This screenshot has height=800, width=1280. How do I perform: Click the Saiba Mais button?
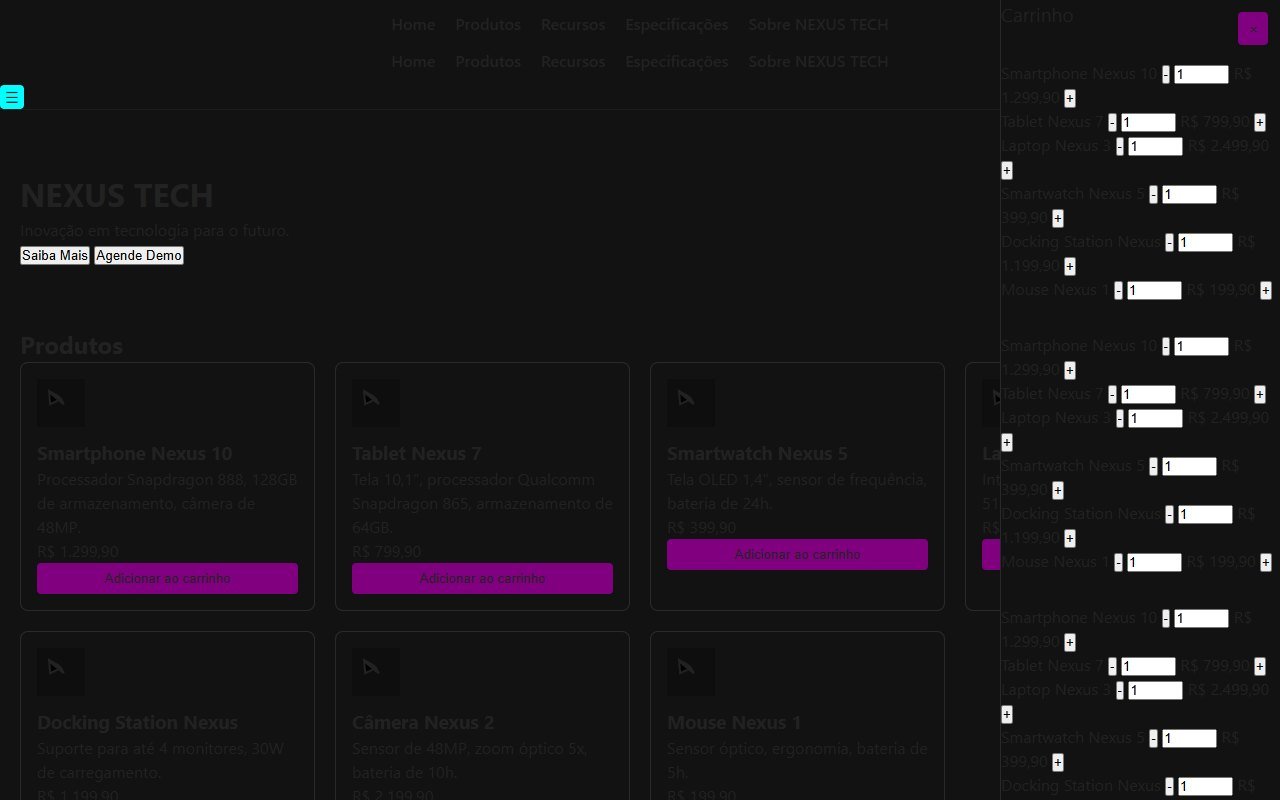[x=55, y=255]
